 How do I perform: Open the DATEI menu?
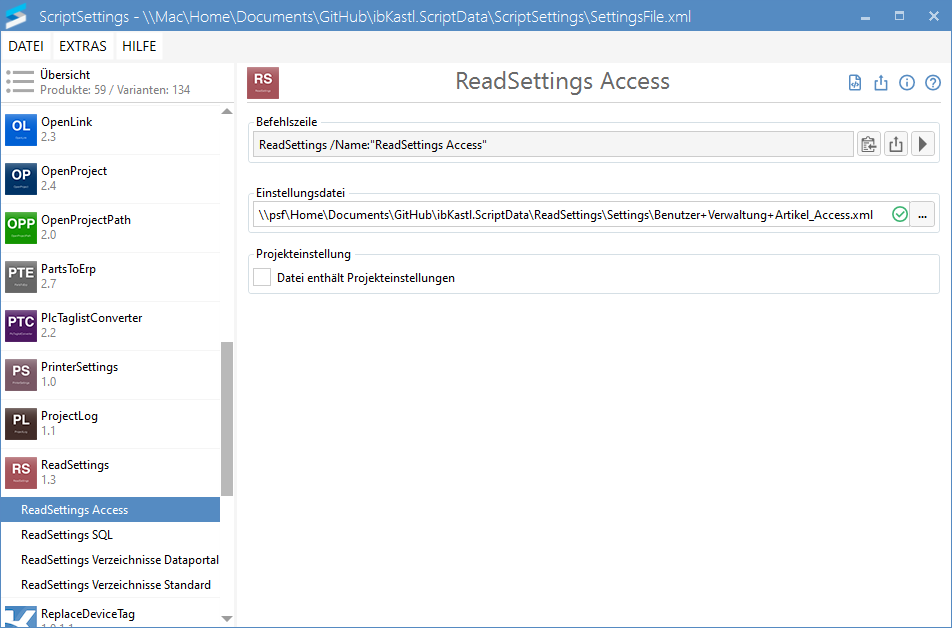[26, 47]
